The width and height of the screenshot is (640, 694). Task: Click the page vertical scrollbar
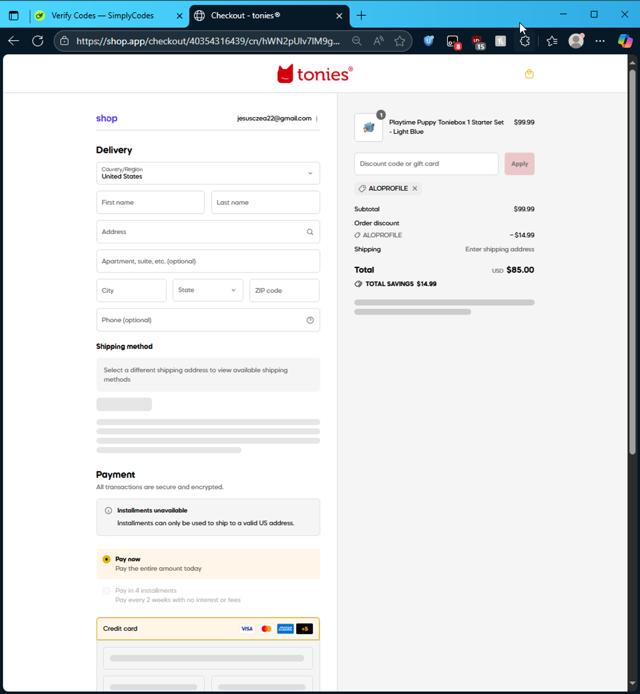pos(632,261)
